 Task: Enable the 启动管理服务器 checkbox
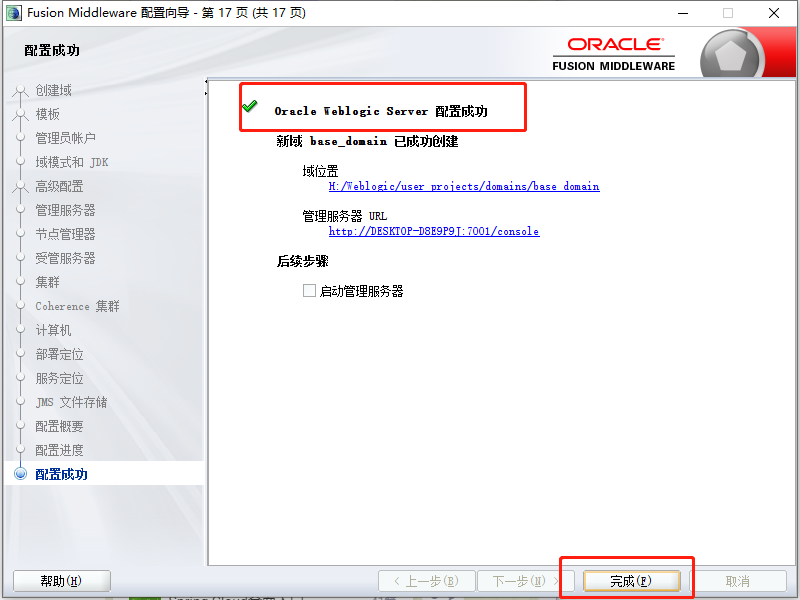(x=309, y=291)
